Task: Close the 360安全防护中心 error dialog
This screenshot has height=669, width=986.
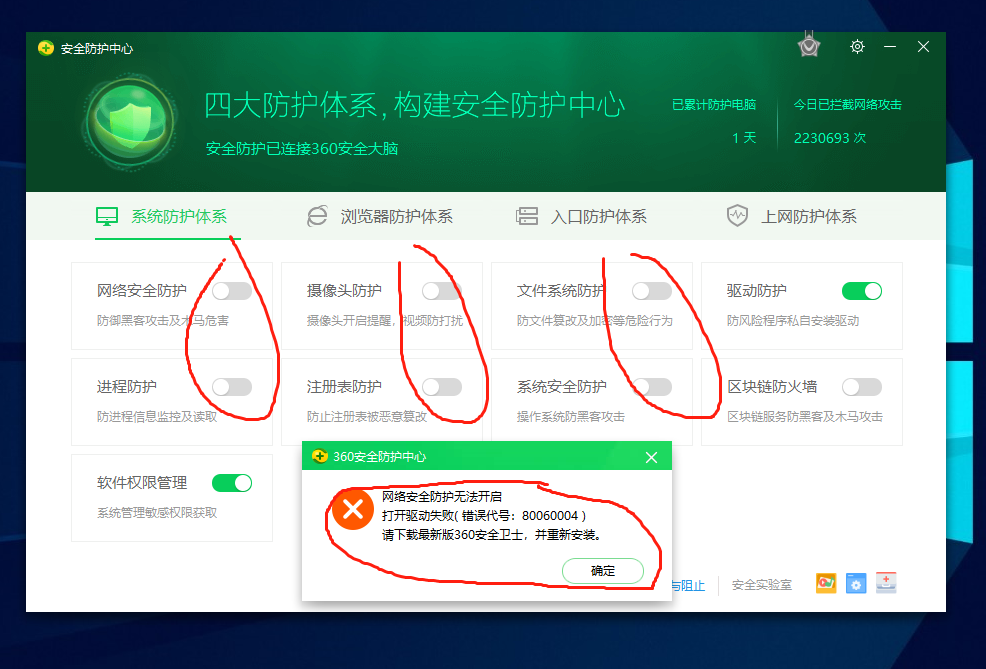Action: (x=651, y=457)
